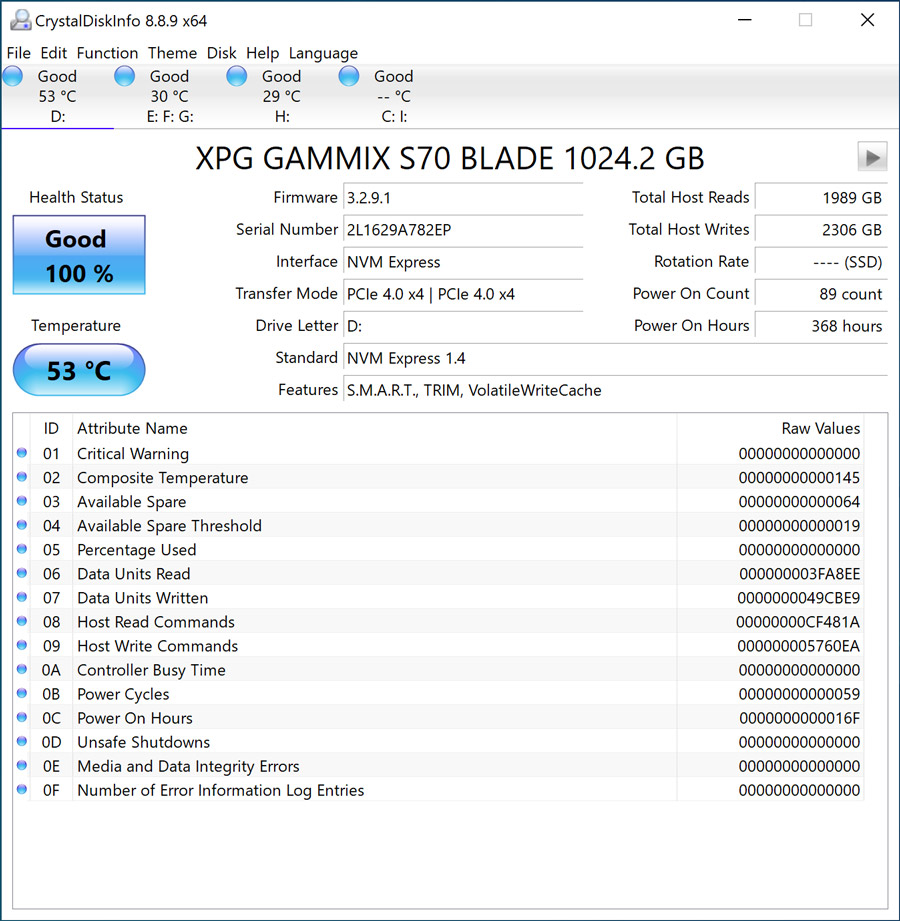Click status dot for Error Information Log Entries
Screen dimensions: 900x921
tap(22, 790)
